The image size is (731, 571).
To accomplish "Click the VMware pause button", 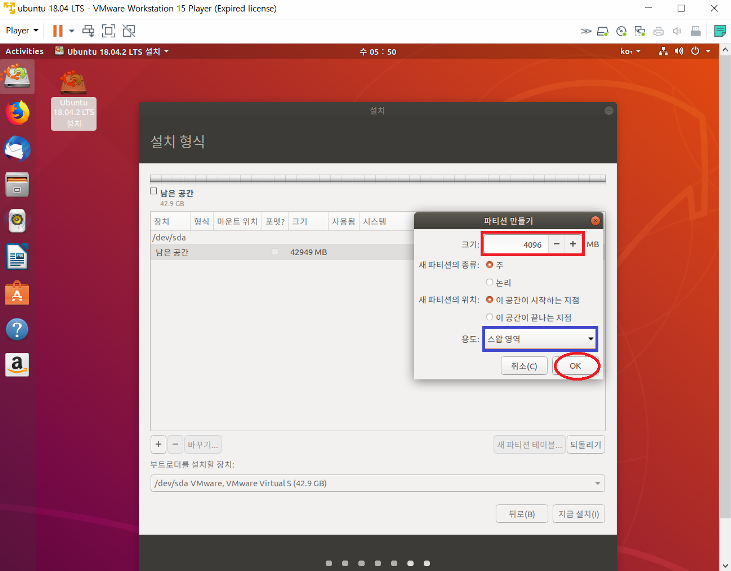I will (57, 31).
